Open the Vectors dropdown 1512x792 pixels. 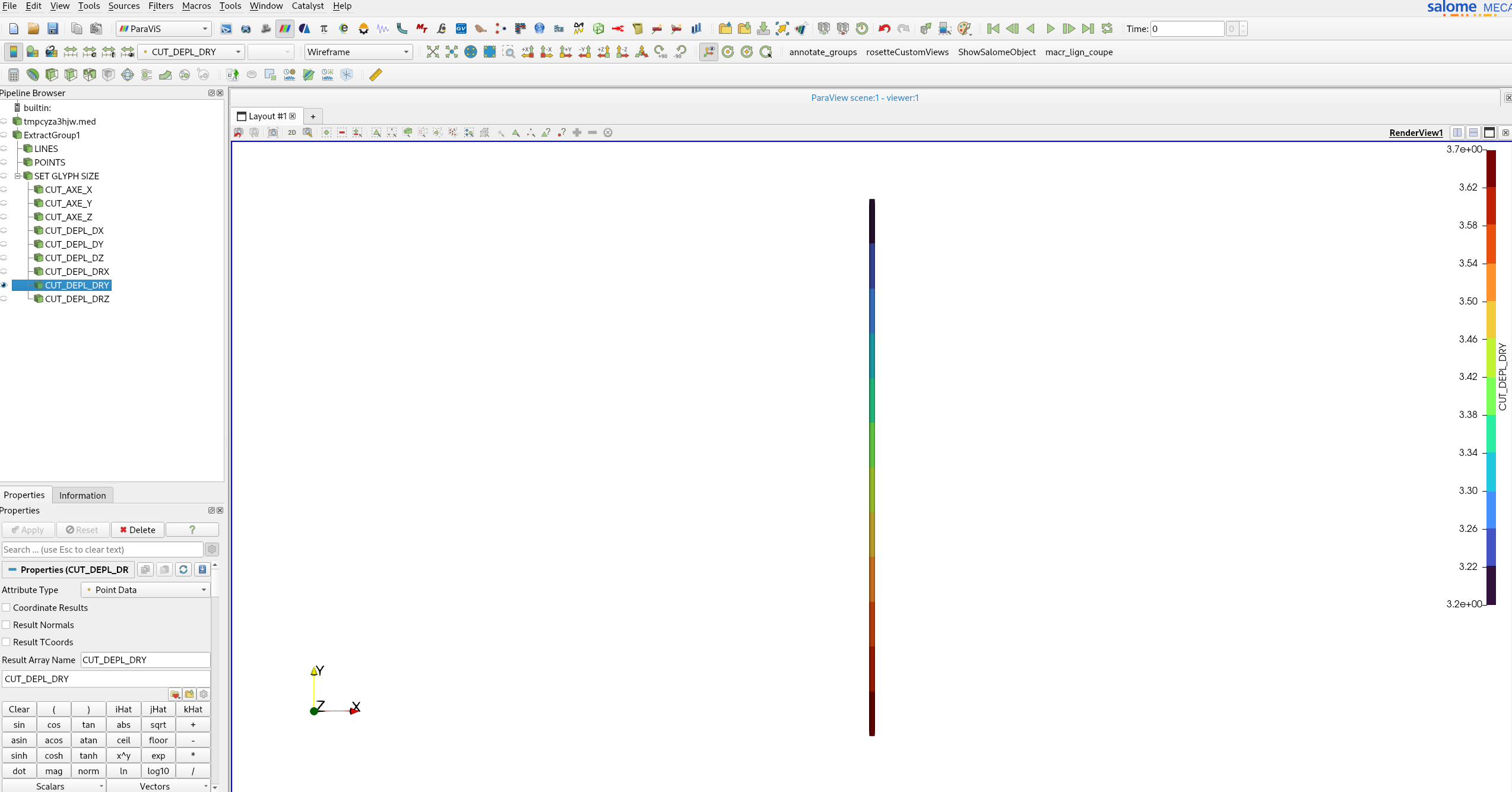[159, 786]
